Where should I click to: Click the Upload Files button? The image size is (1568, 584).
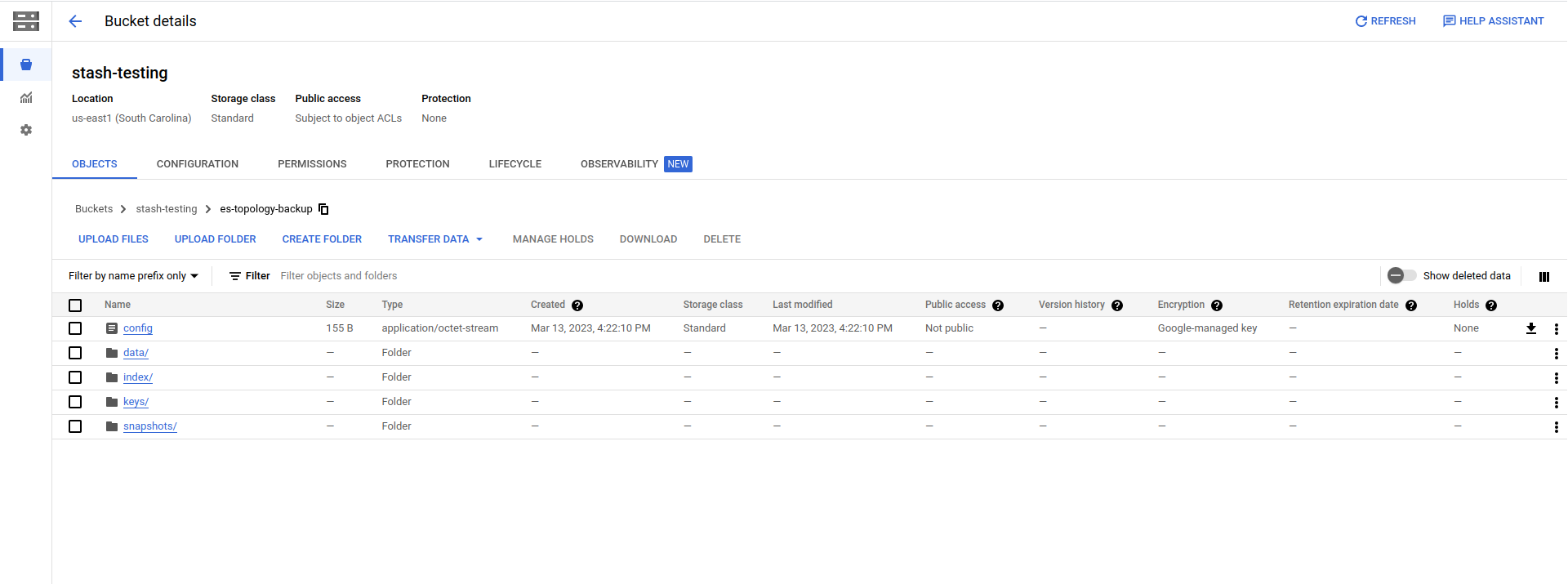pos(114,239)
